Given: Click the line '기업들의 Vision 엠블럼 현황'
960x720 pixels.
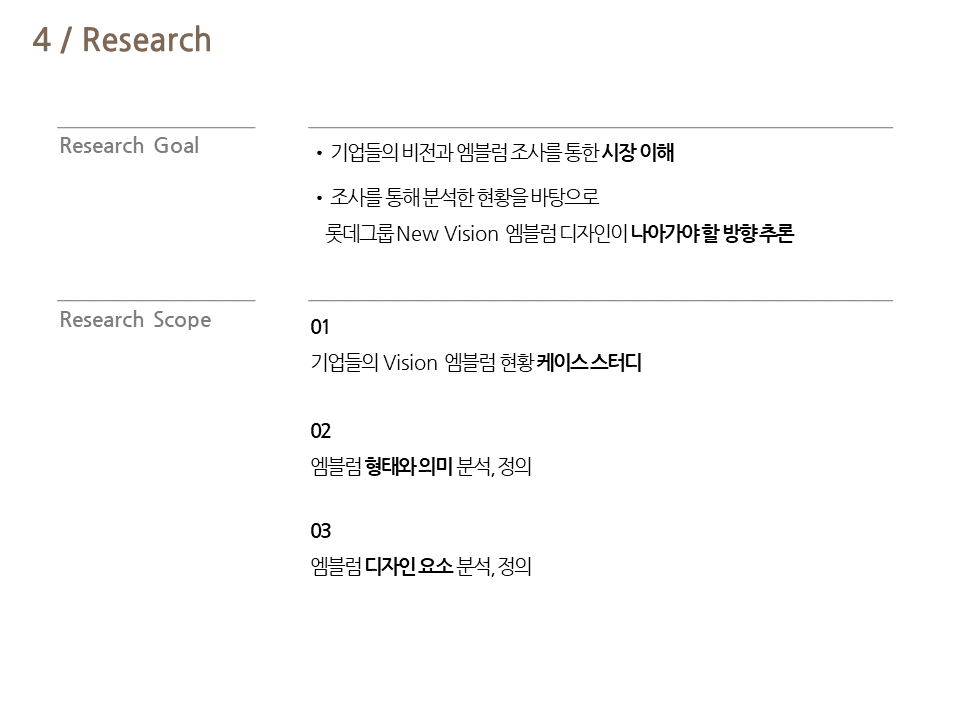Looking at the screenshot, I should [x=422, y=362].
